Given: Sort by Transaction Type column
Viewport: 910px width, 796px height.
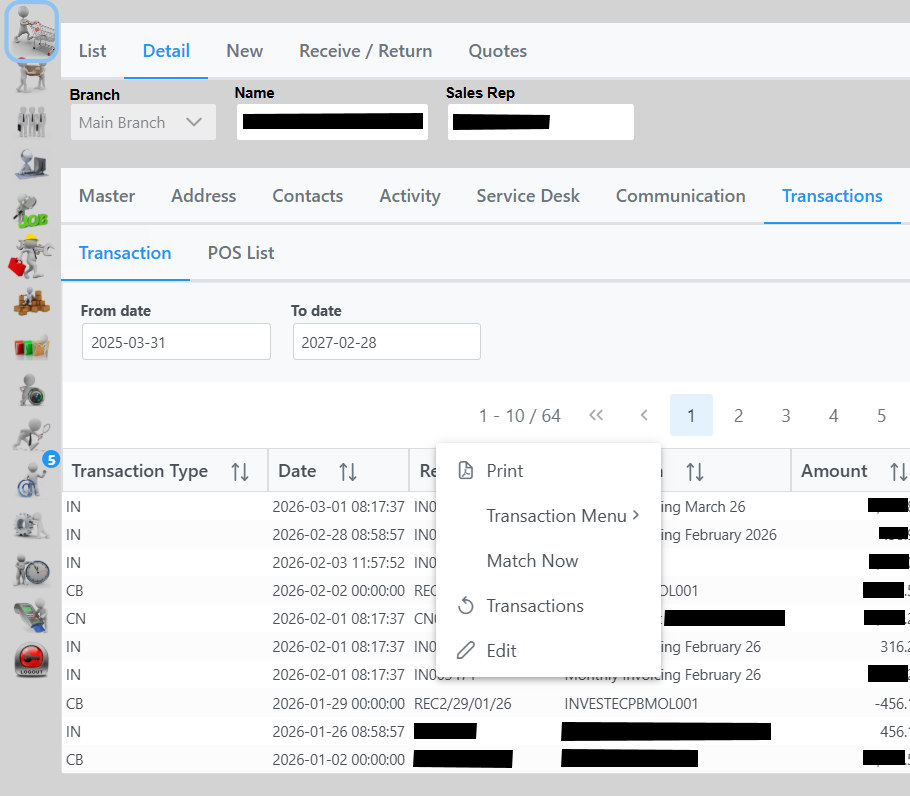Looking at the screenshot, I should coord(240,471).
